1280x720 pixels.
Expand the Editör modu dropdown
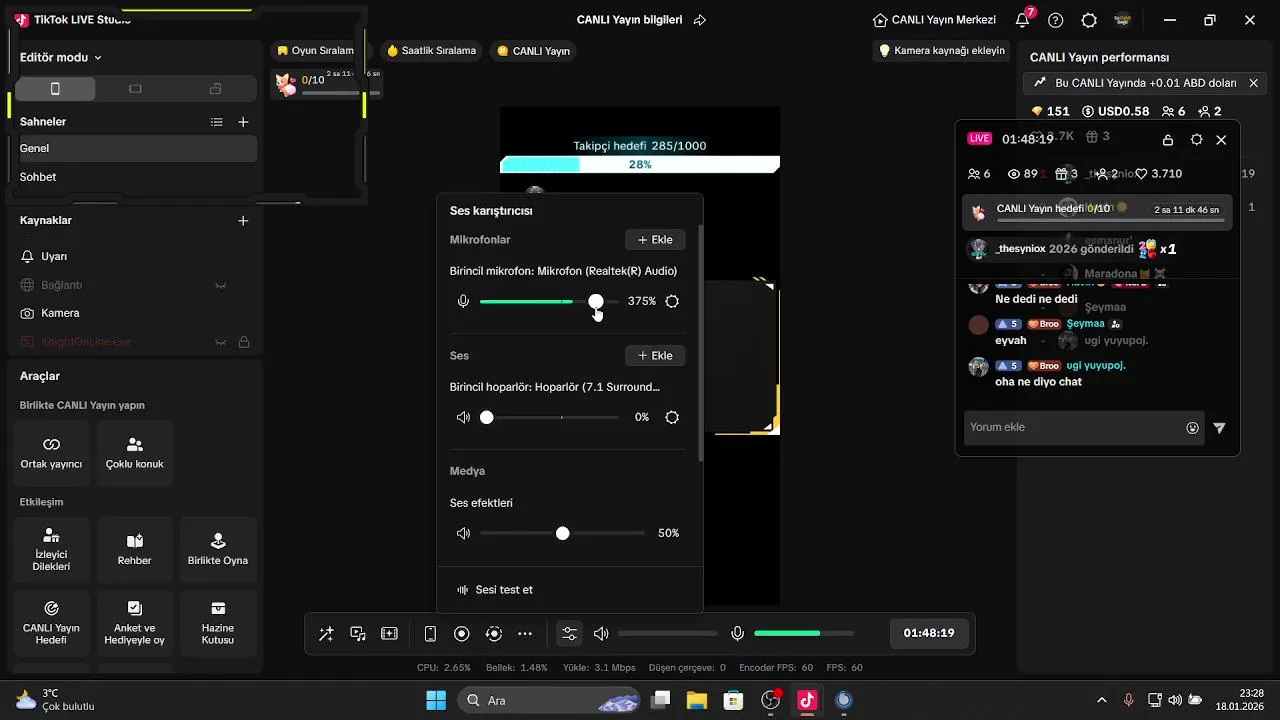point(60,58)
